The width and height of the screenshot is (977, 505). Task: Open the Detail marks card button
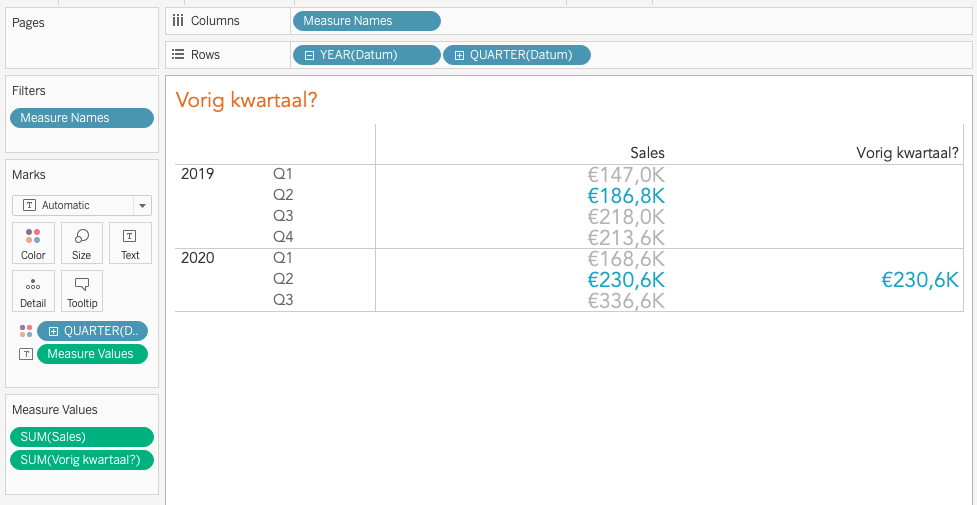[x=33, y=290]
